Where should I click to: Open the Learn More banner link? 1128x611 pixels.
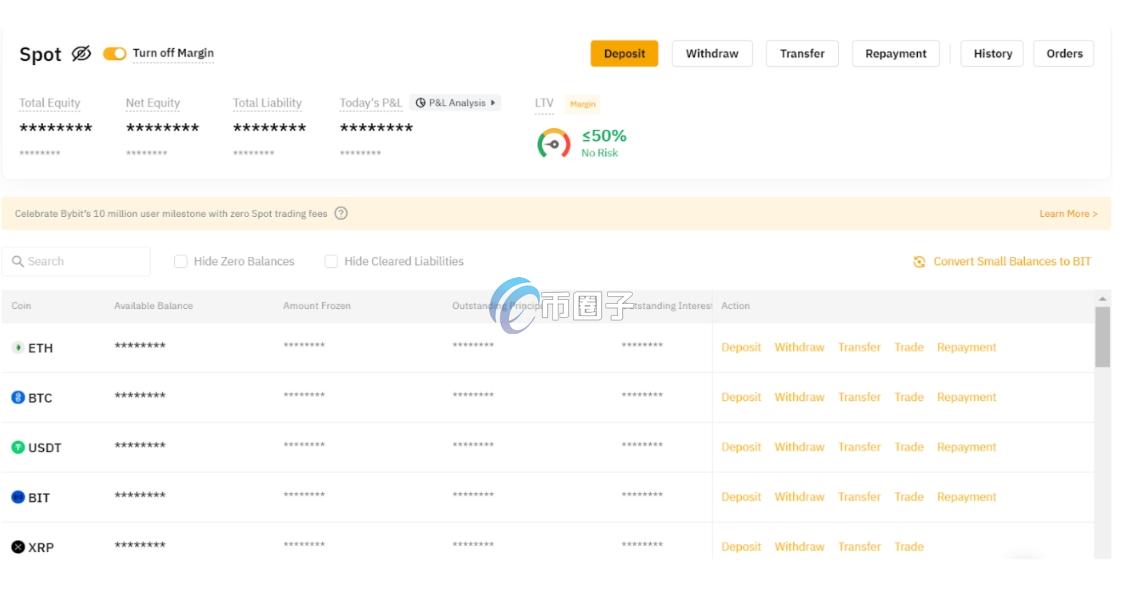click(1067, 214)
